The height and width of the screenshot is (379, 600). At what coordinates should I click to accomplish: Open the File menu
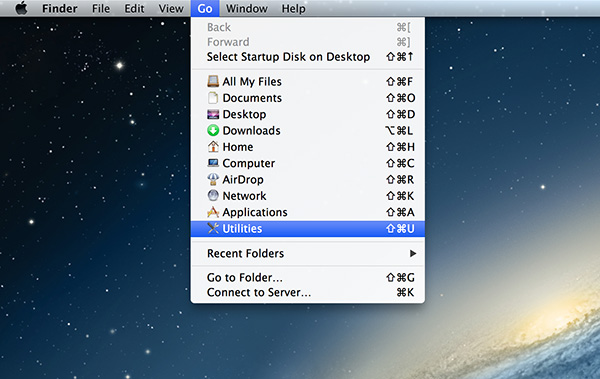(x=101, y=8)
